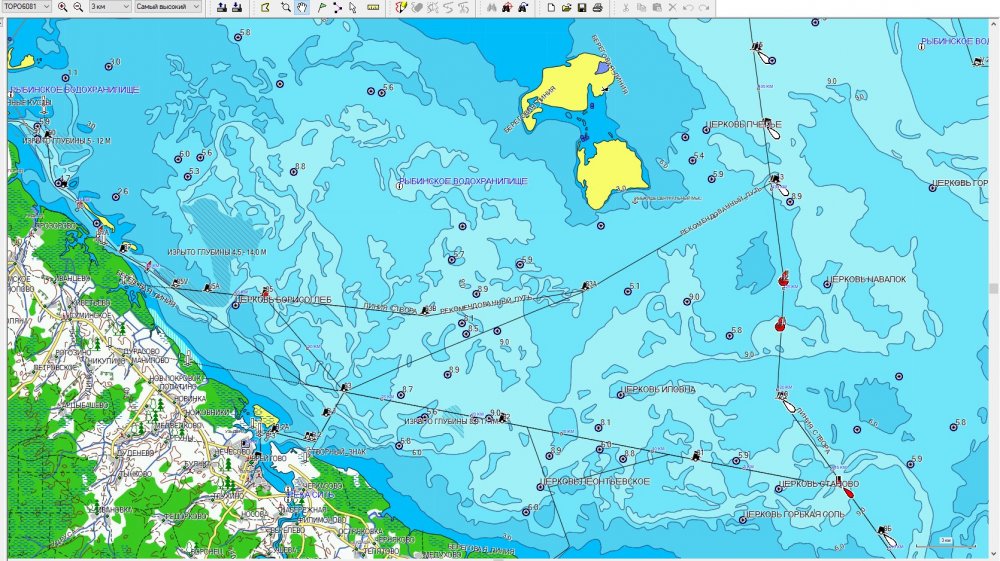Activate the distance measure ruler tool
1000x561 pixels.
tap(373, 7)
